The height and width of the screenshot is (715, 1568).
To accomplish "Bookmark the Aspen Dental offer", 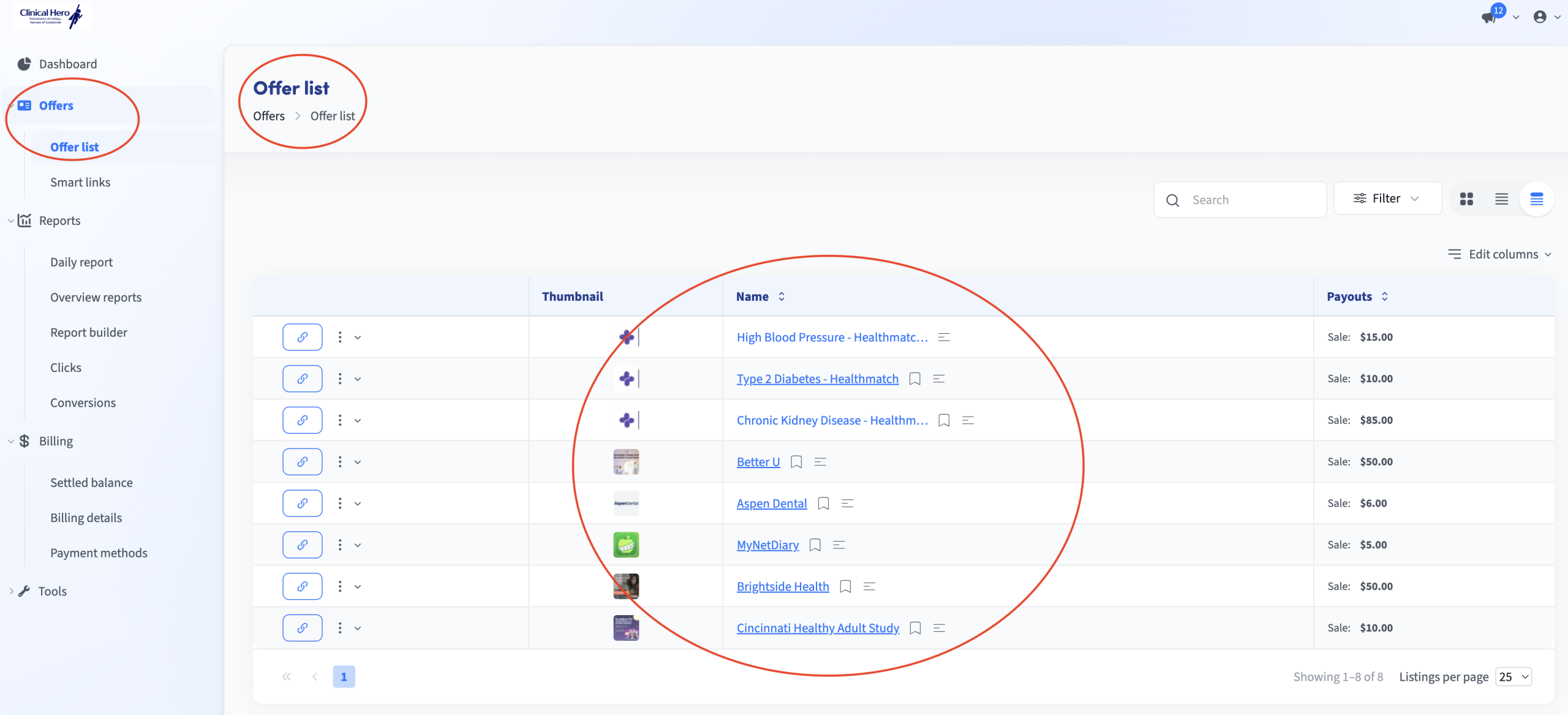I will 824,504.
